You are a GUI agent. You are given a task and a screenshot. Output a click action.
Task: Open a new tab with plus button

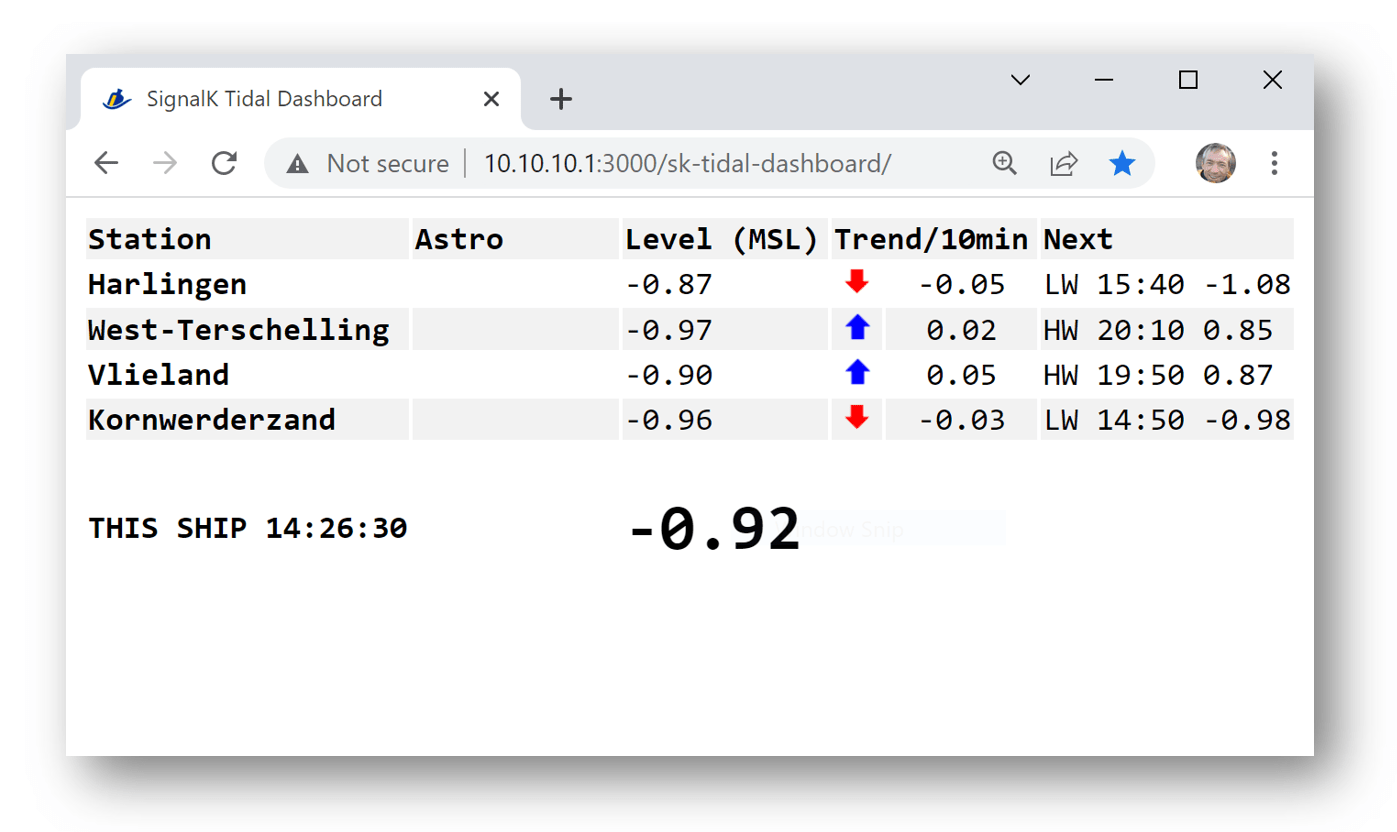[x=561, y=99]
